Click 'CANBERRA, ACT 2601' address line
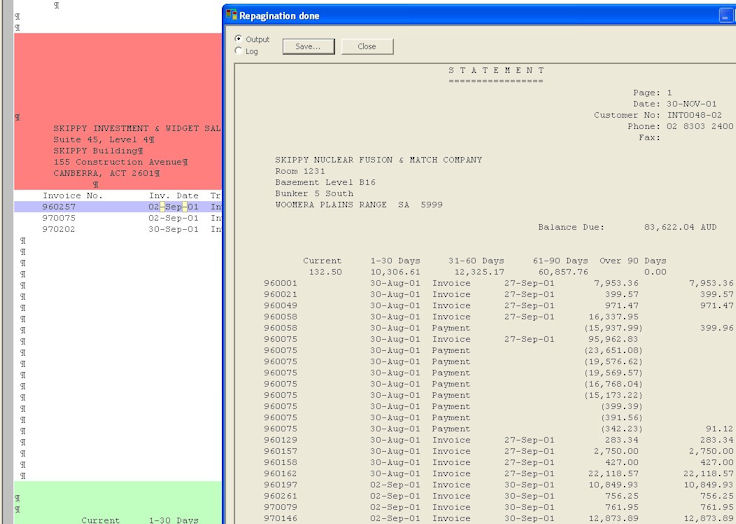Screen dimensions: 736x524 coord(107,173)
